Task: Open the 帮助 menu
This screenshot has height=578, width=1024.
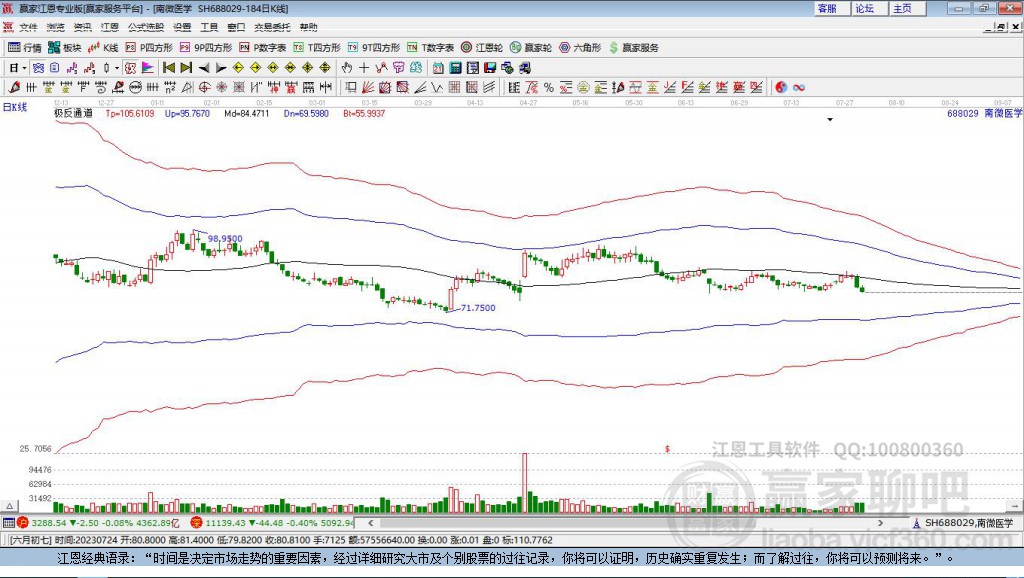Action: [x=308, y=27]
